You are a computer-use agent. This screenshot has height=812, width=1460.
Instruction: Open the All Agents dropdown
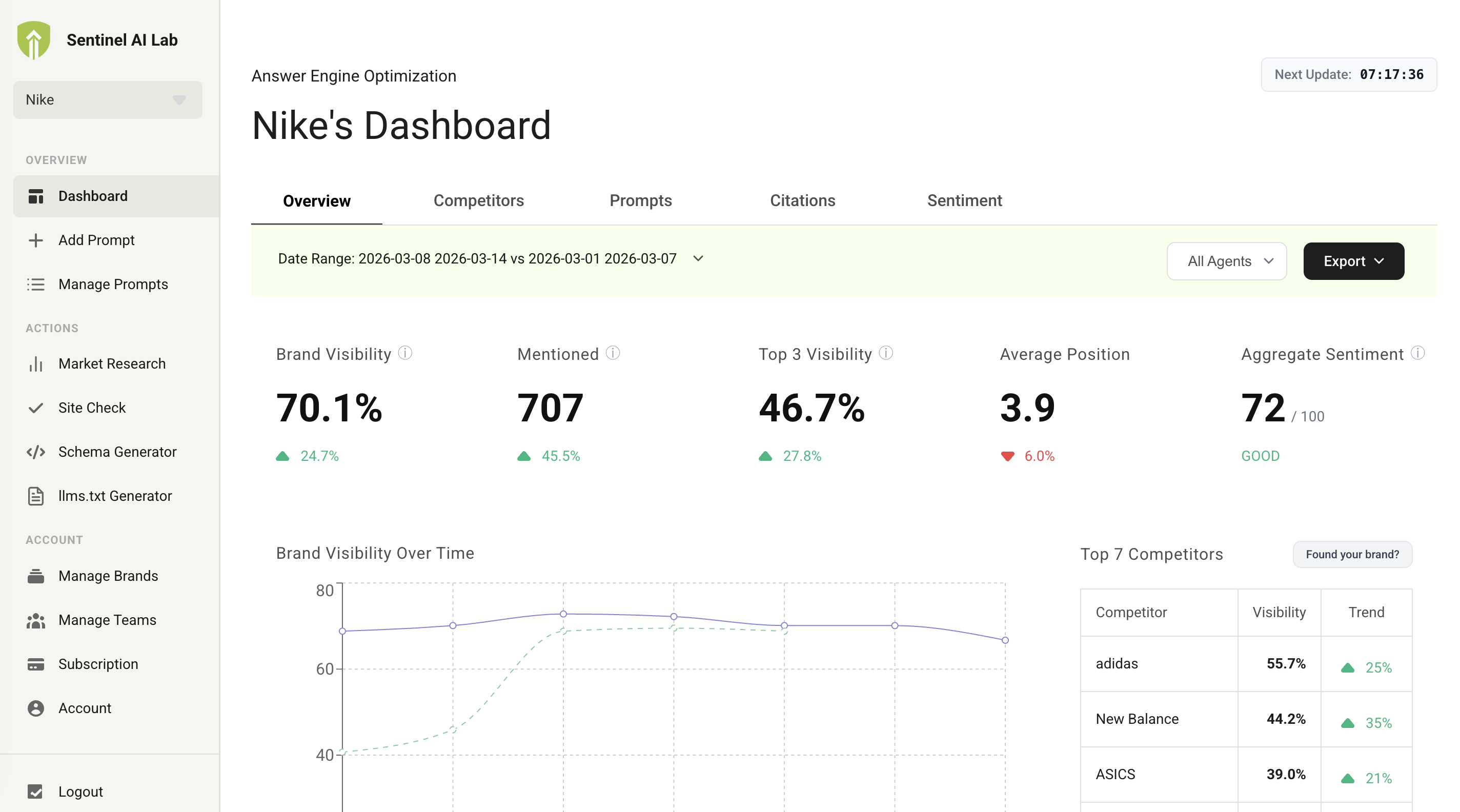pos(1226,261)
